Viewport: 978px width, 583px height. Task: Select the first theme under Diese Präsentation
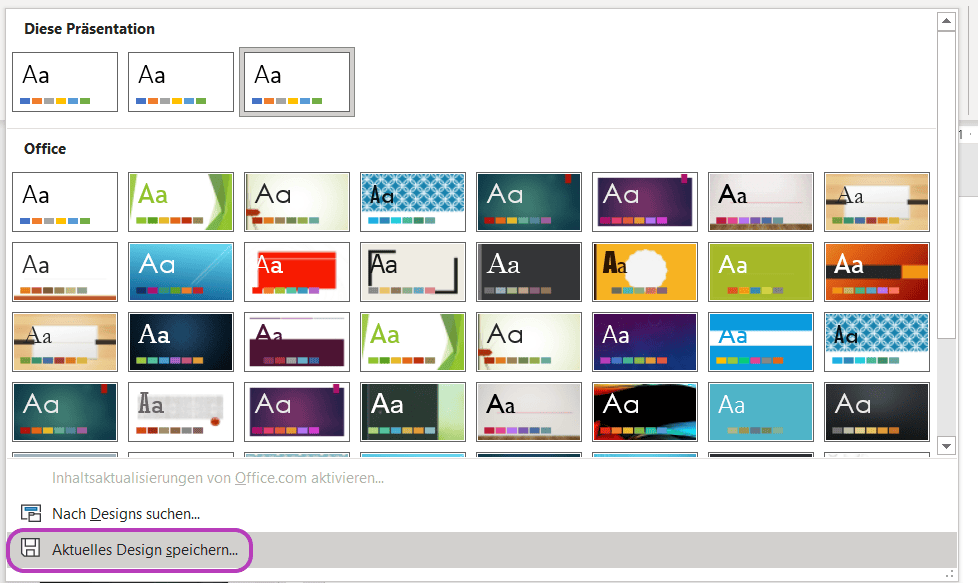point(65,82)
